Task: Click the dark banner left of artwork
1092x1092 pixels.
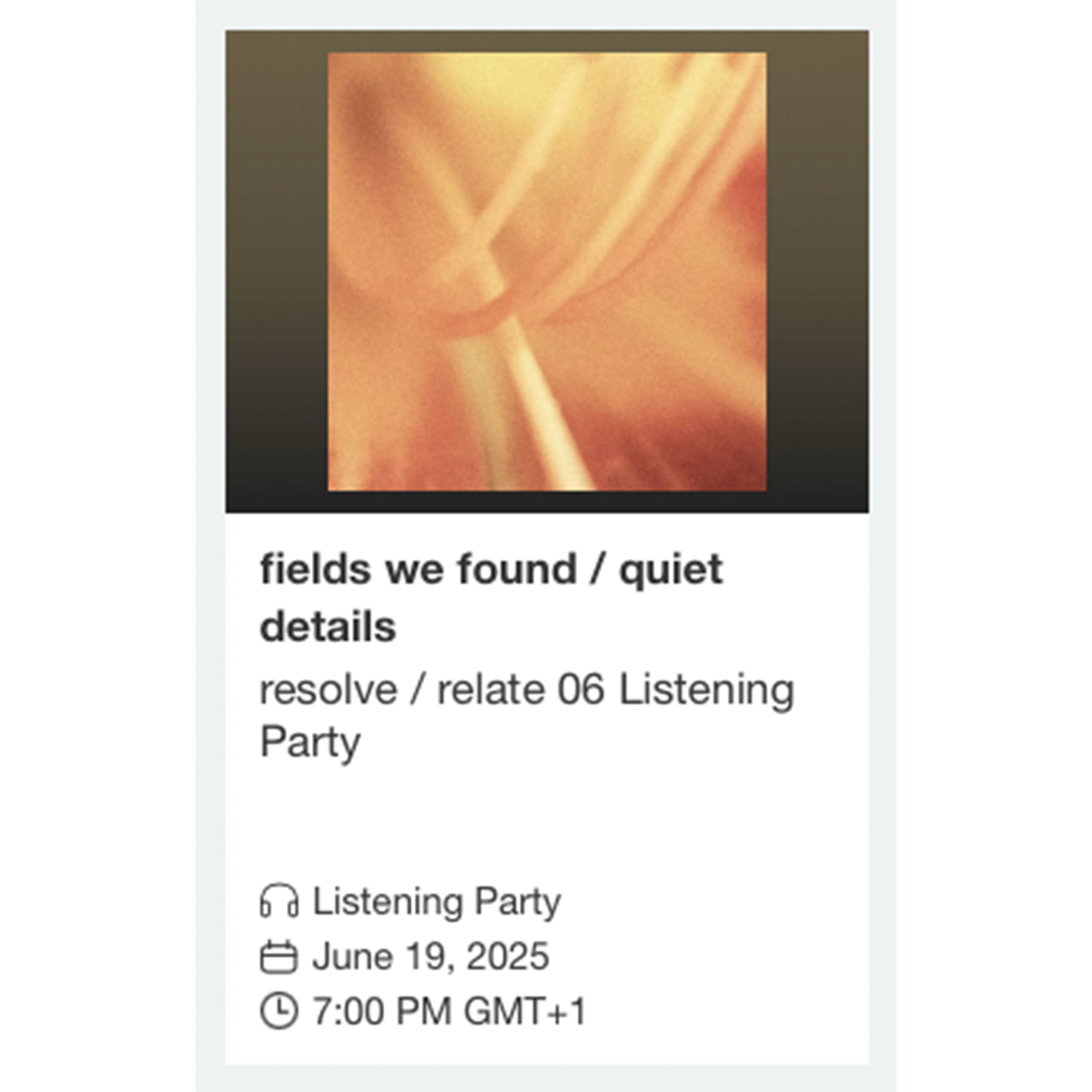Action: (276, 272)
